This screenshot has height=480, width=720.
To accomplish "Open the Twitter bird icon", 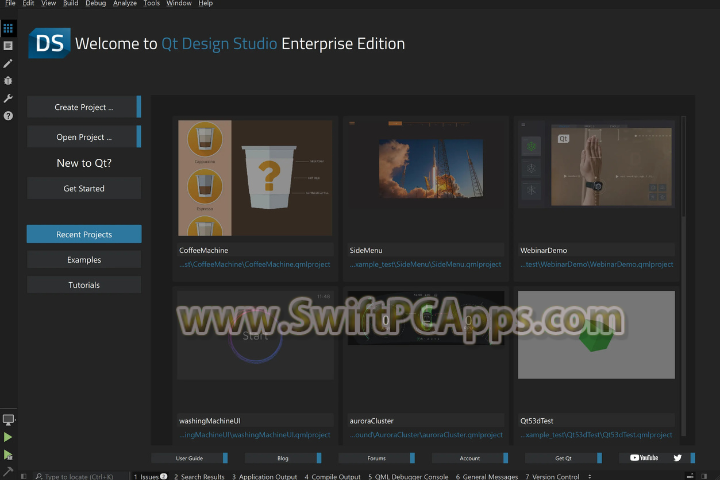I will [677, 457].
